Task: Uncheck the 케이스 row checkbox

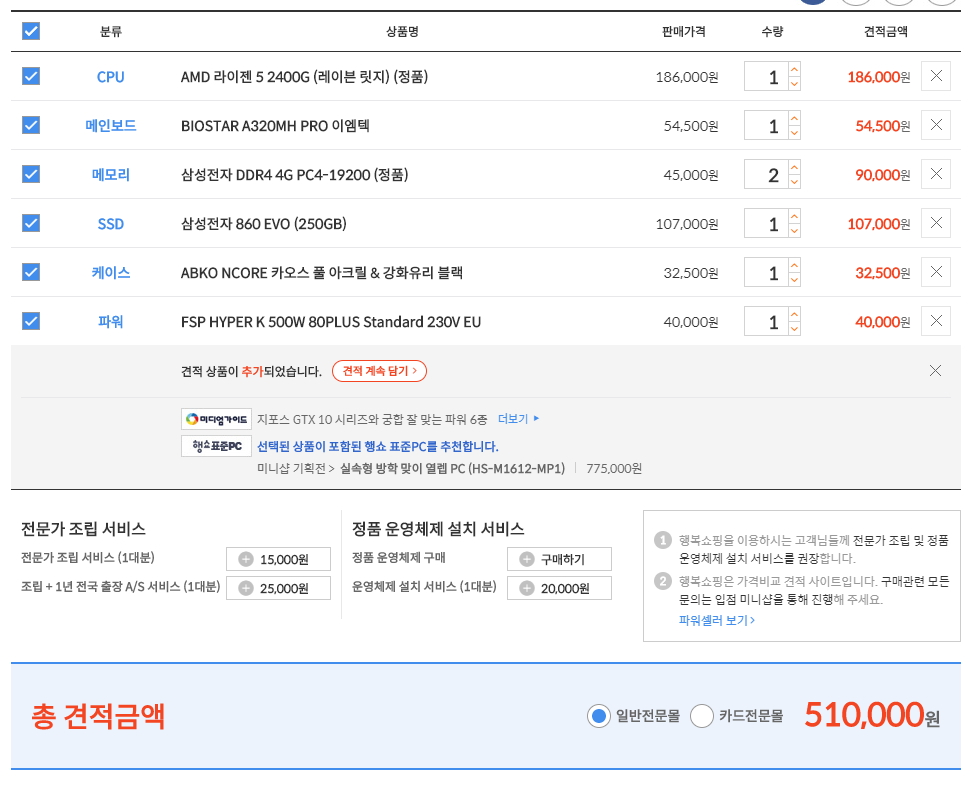Action: (x=31, y=272)
